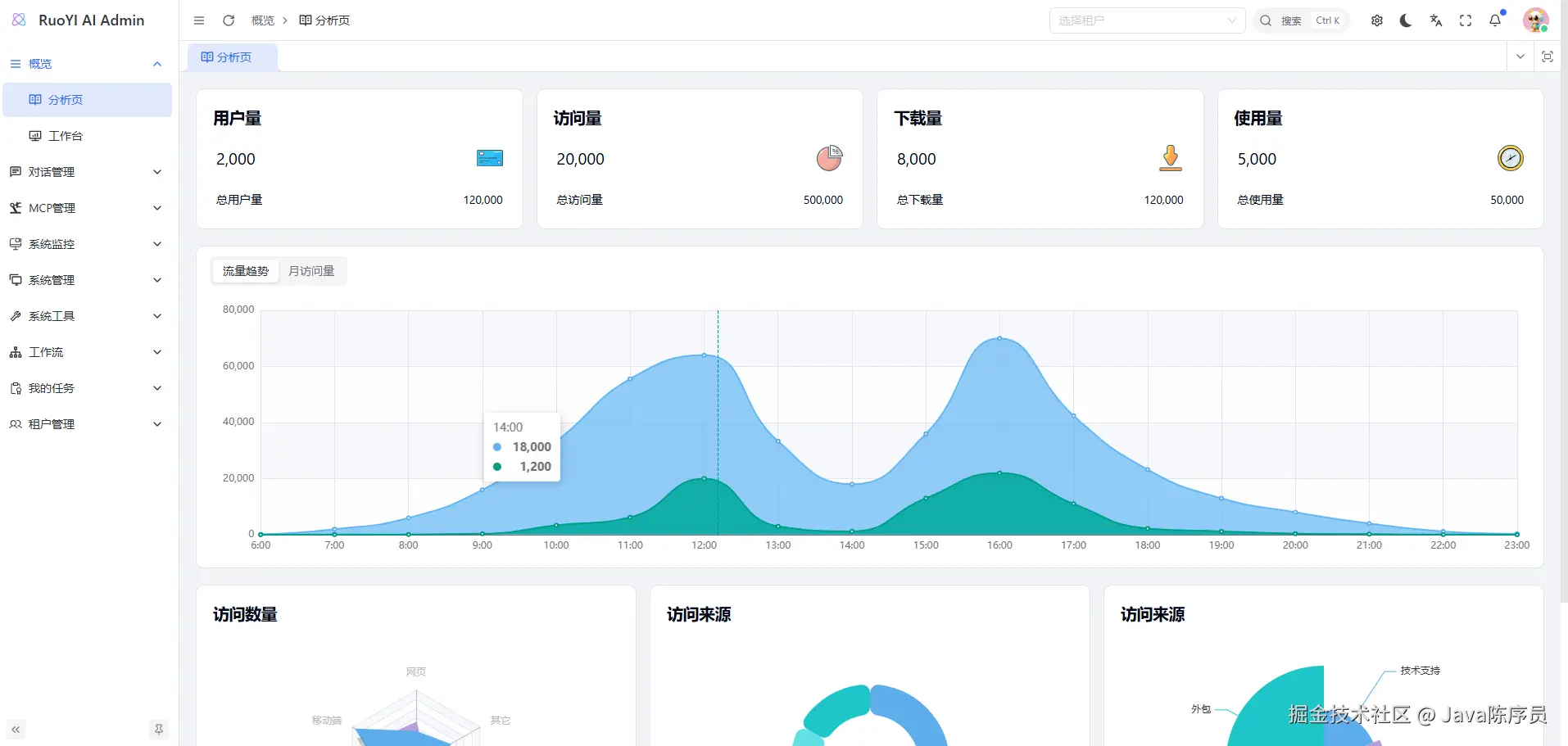Viewport: 1568px width, 746px height.
Task: Open the tab list dropdown chevron
Action: pyautogui.click(x=1520, y=57)
